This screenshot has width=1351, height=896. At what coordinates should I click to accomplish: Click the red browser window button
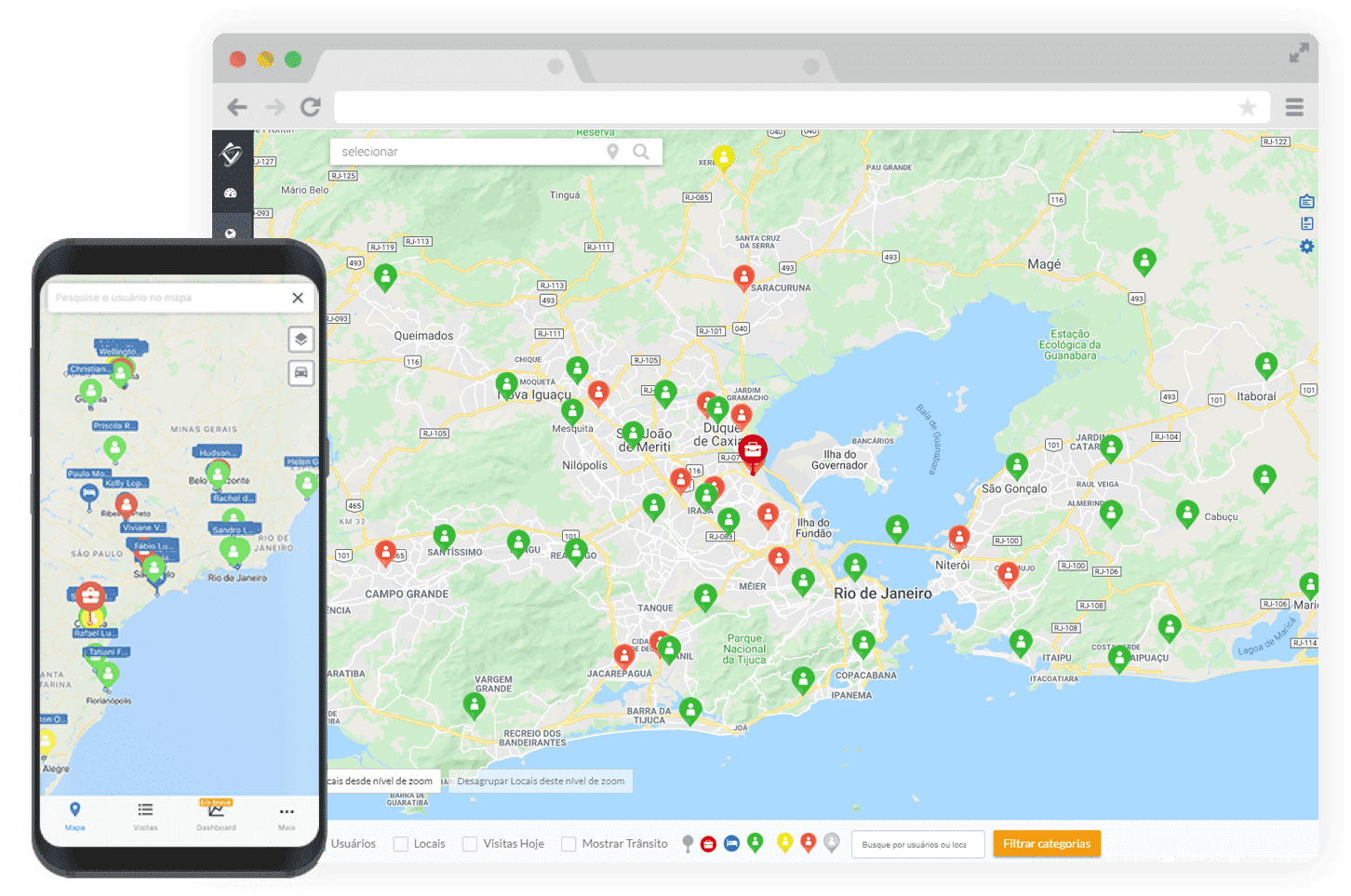238,59
